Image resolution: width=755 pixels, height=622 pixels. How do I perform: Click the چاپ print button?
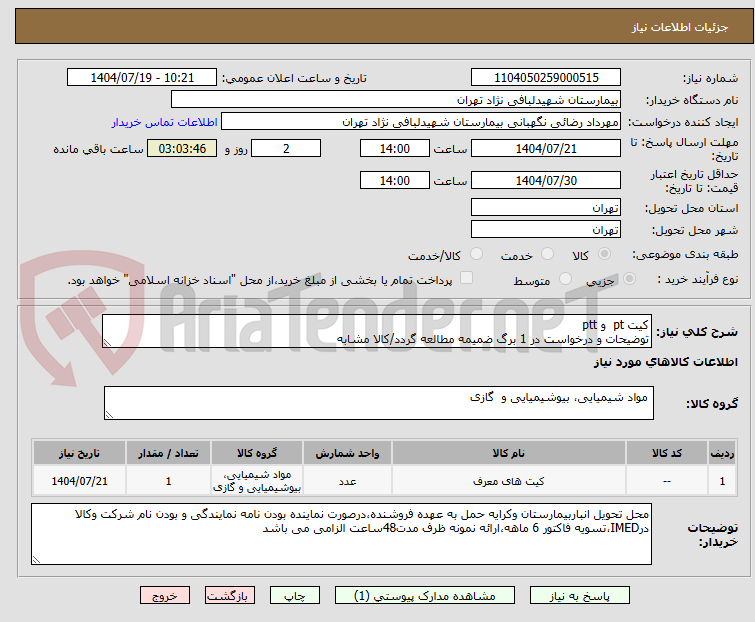click(x=294, y=596)
